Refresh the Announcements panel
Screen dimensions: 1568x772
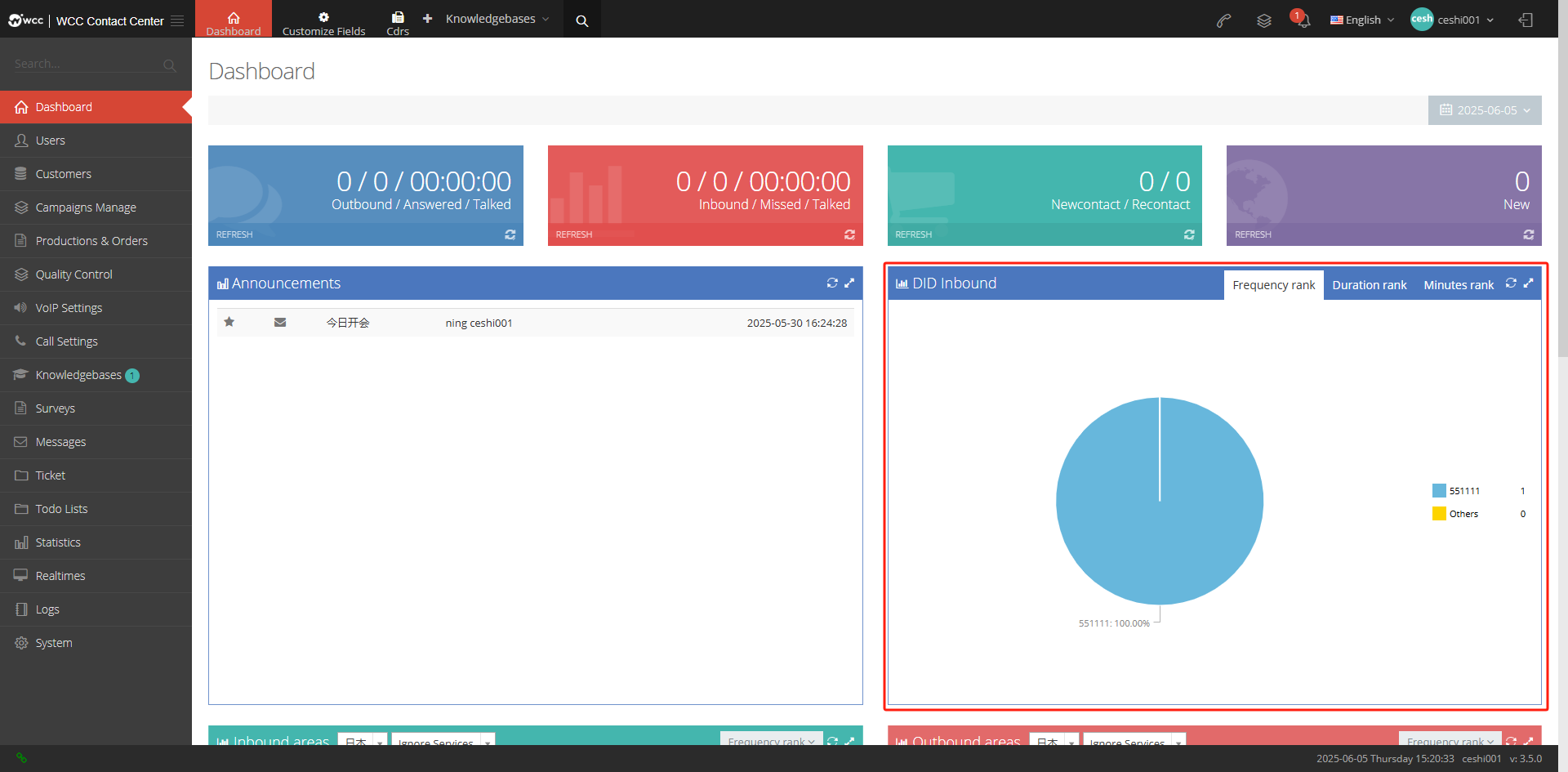[832, 283]
